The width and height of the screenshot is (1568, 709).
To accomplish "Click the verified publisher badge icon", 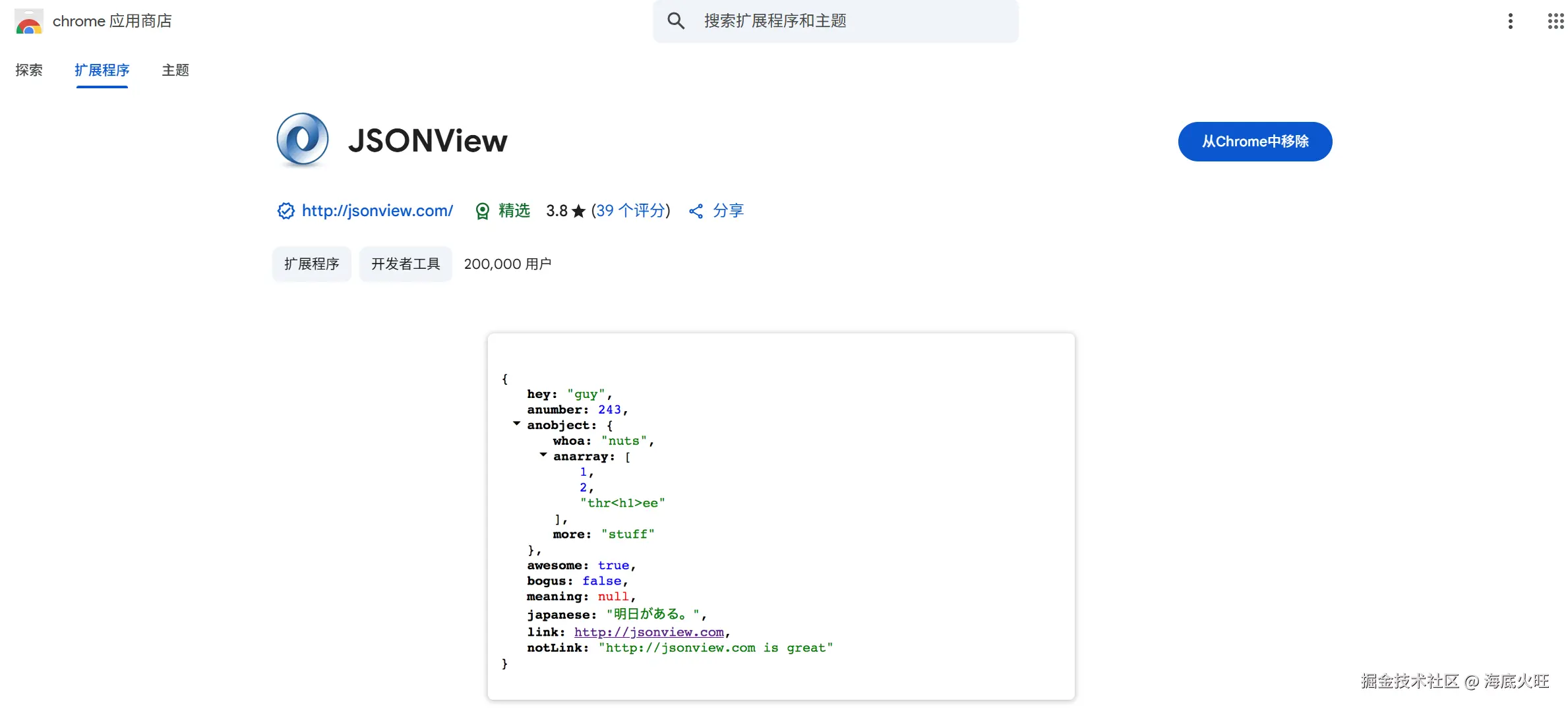I will [286, 211].
